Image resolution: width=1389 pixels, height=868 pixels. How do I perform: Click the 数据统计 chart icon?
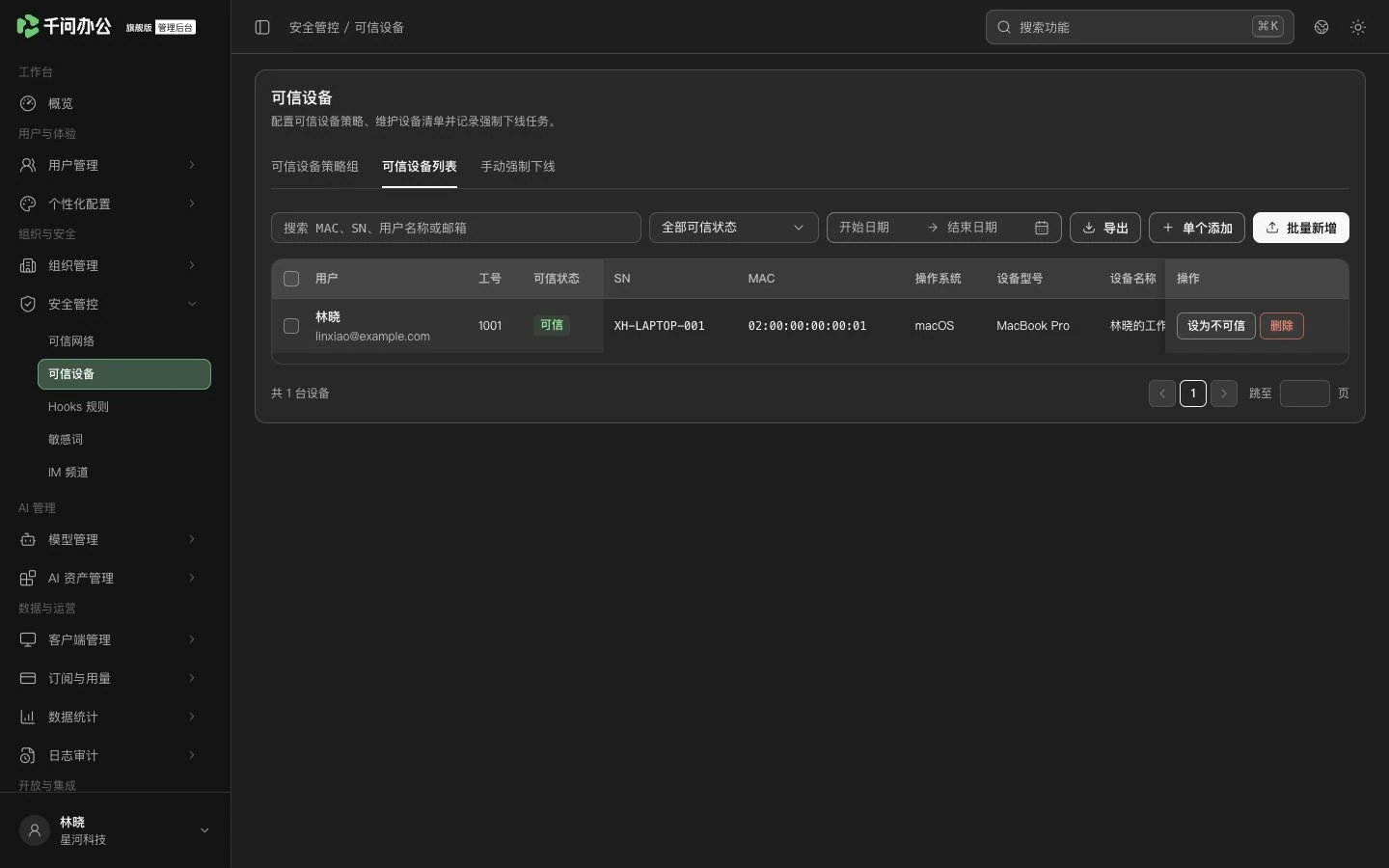tap(28, 717)
